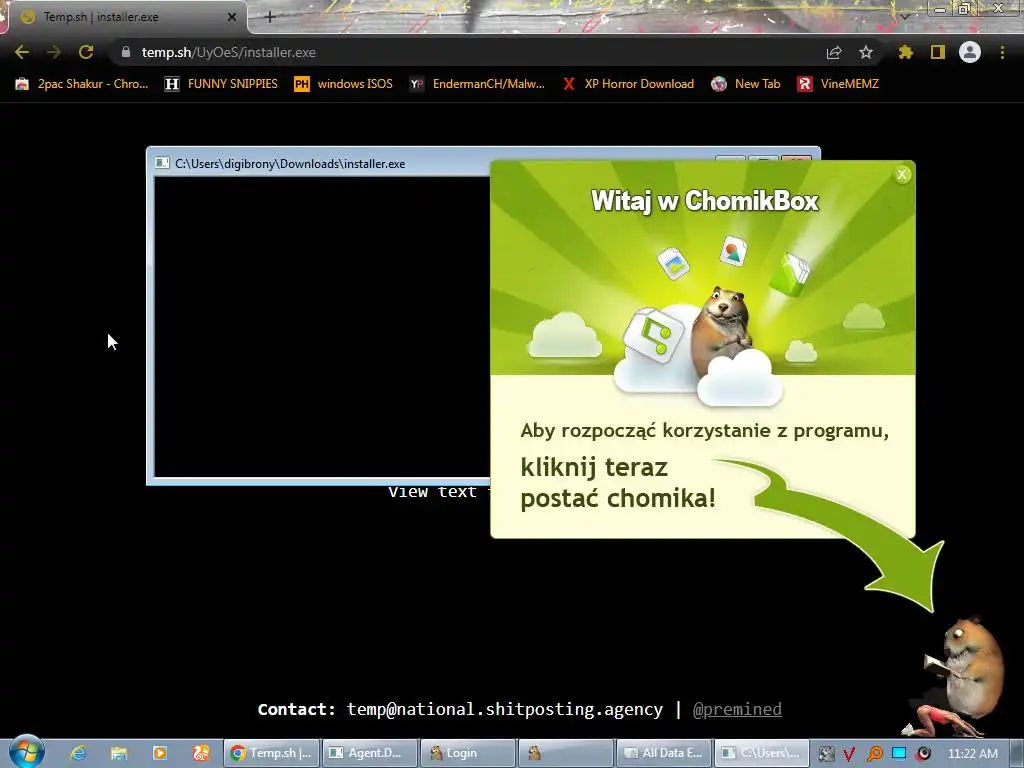
Task: Open the Chrome profile avatar menu
Action: 970,52
